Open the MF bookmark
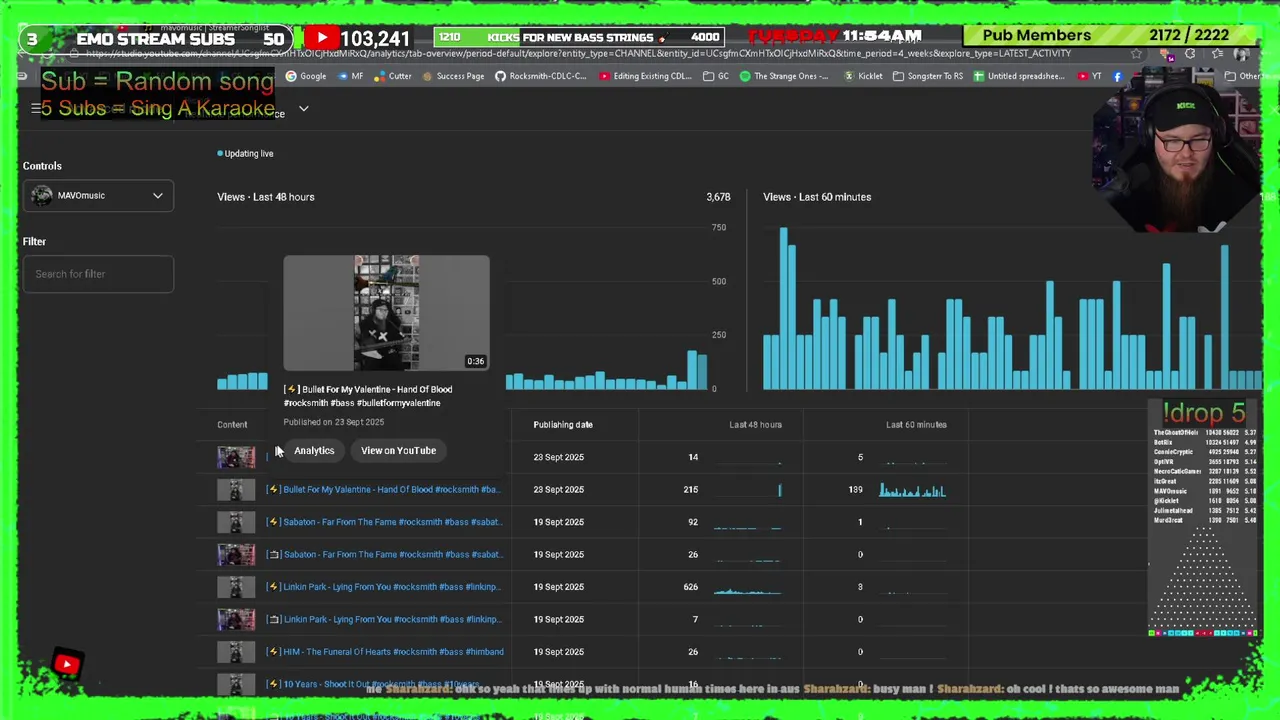This screenshot has width=1280, height=720. pyautogui.click(x=350, y=76)
